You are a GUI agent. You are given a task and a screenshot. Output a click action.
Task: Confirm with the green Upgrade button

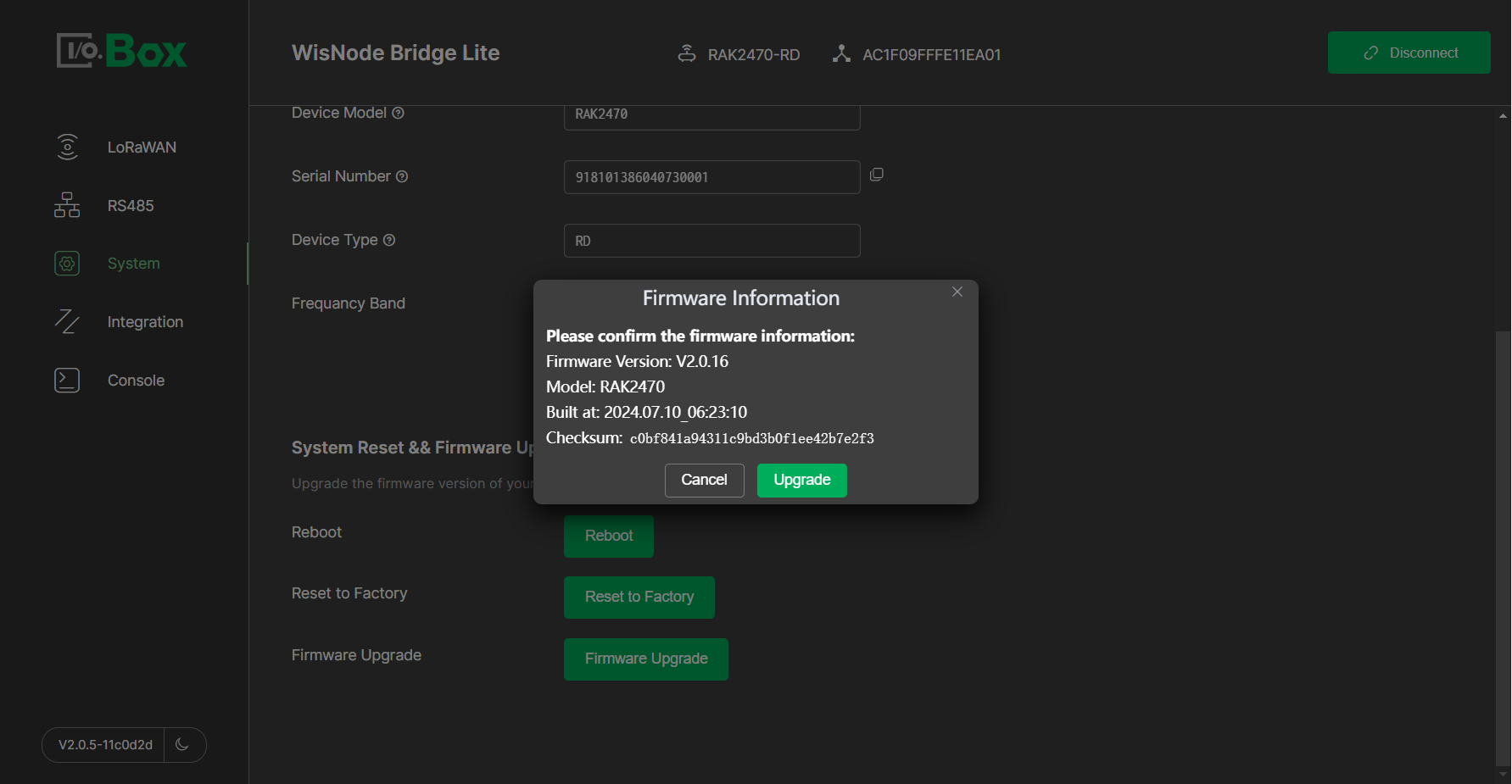pyautogui.click(x=802, y=481)
